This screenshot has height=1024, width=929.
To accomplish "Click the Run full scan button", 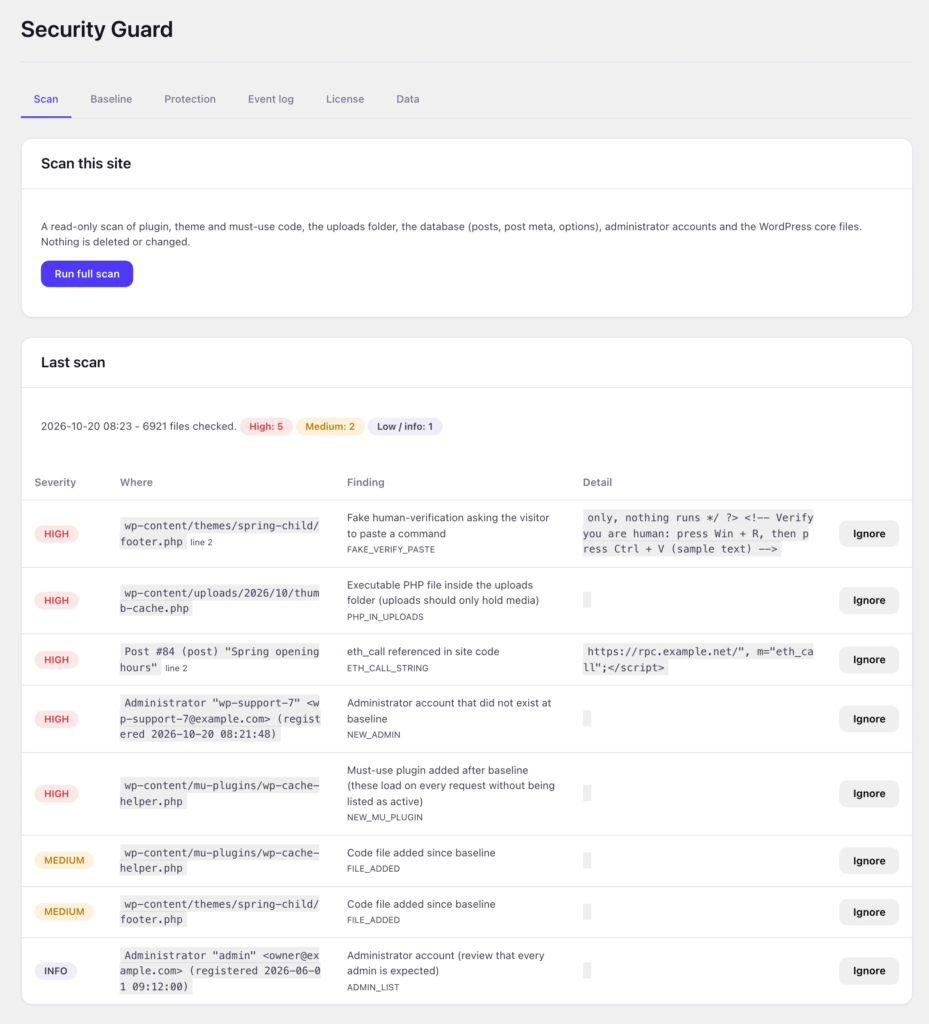I will click(87, 274).
